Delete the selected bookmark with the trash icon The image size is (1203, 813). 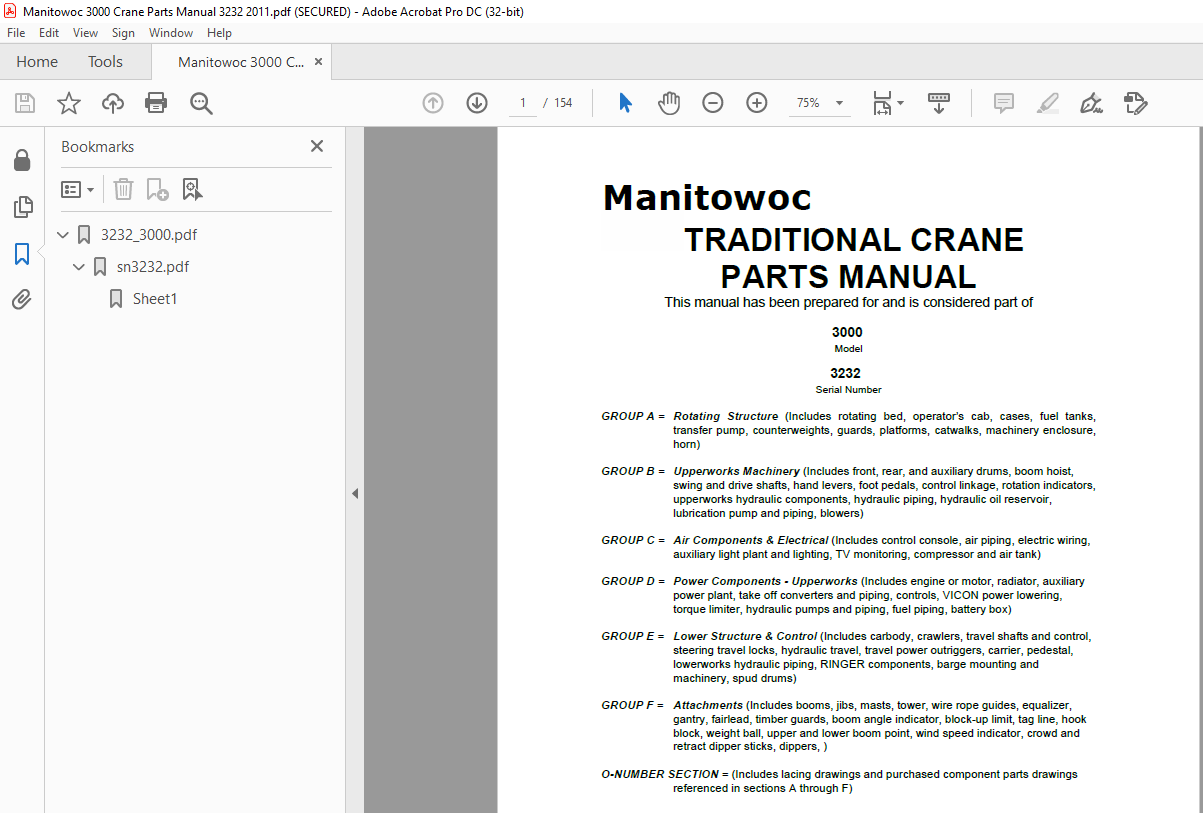pyautogui.click(x=123, y=189)
